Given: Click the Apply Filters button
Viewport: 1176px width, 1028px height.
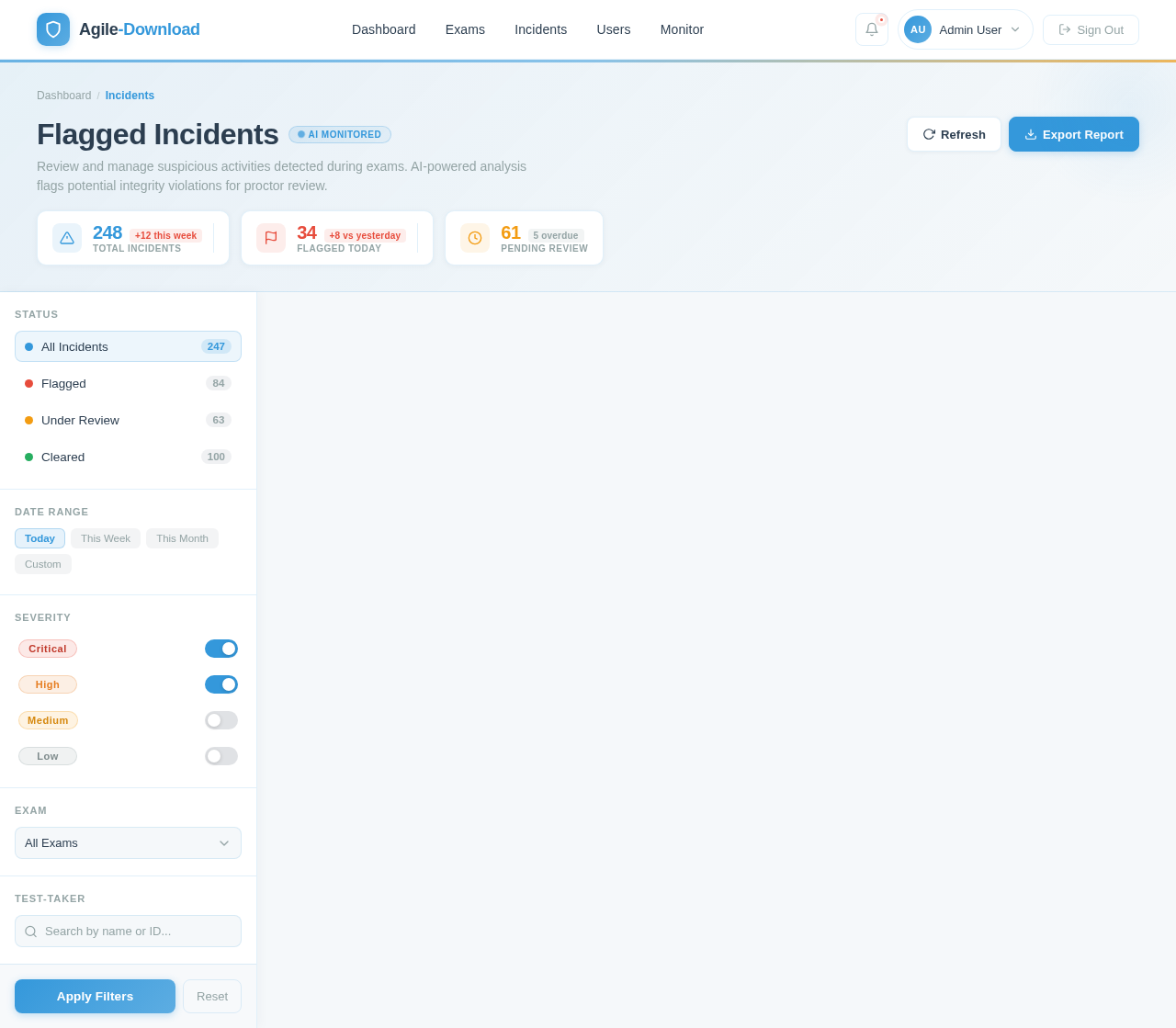Looking at the screenshot, I should click(95, 997).
